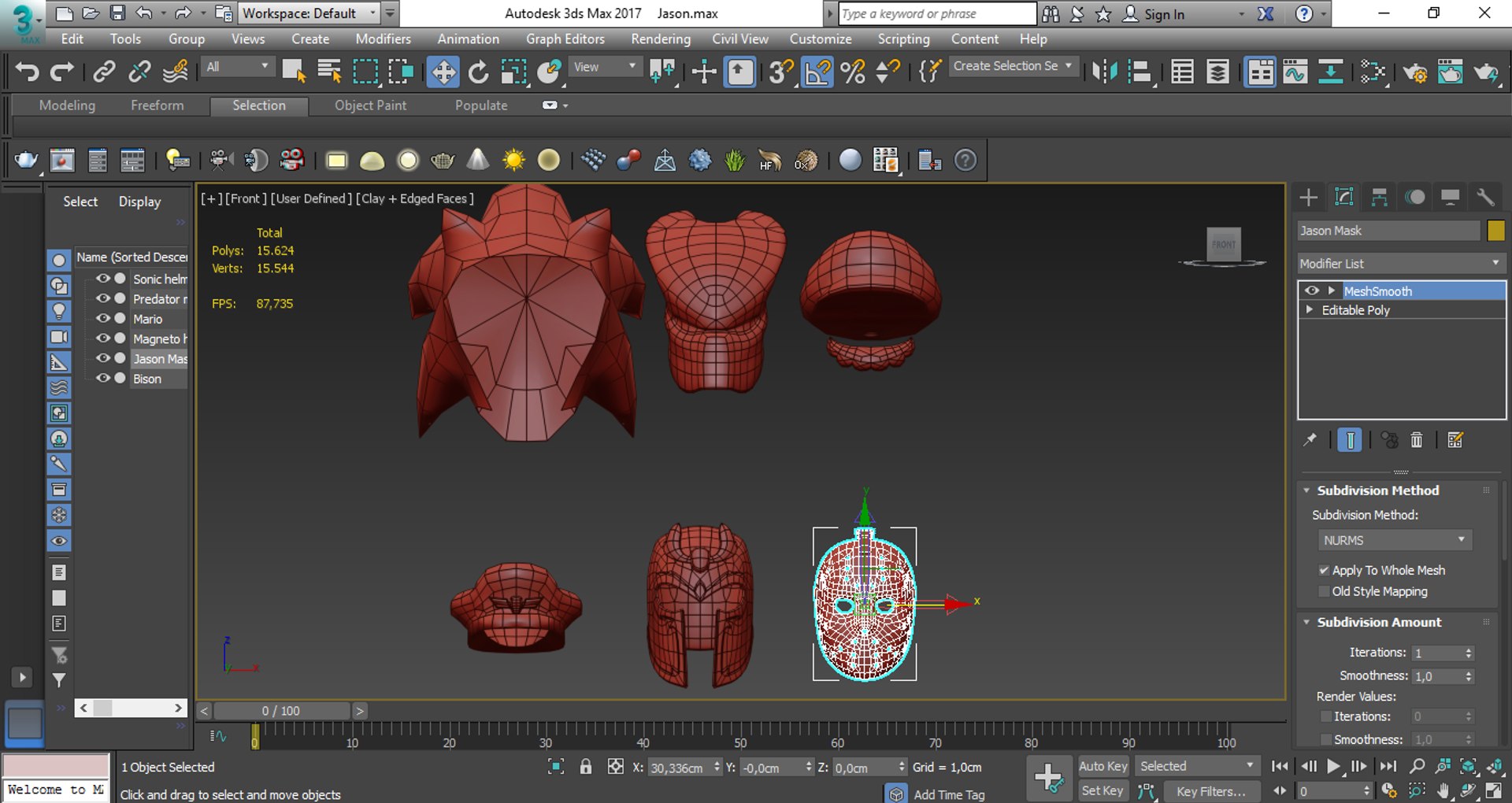
Task: Open the NURMS subdivision method dropdown
Action: tap(1394, 540)
